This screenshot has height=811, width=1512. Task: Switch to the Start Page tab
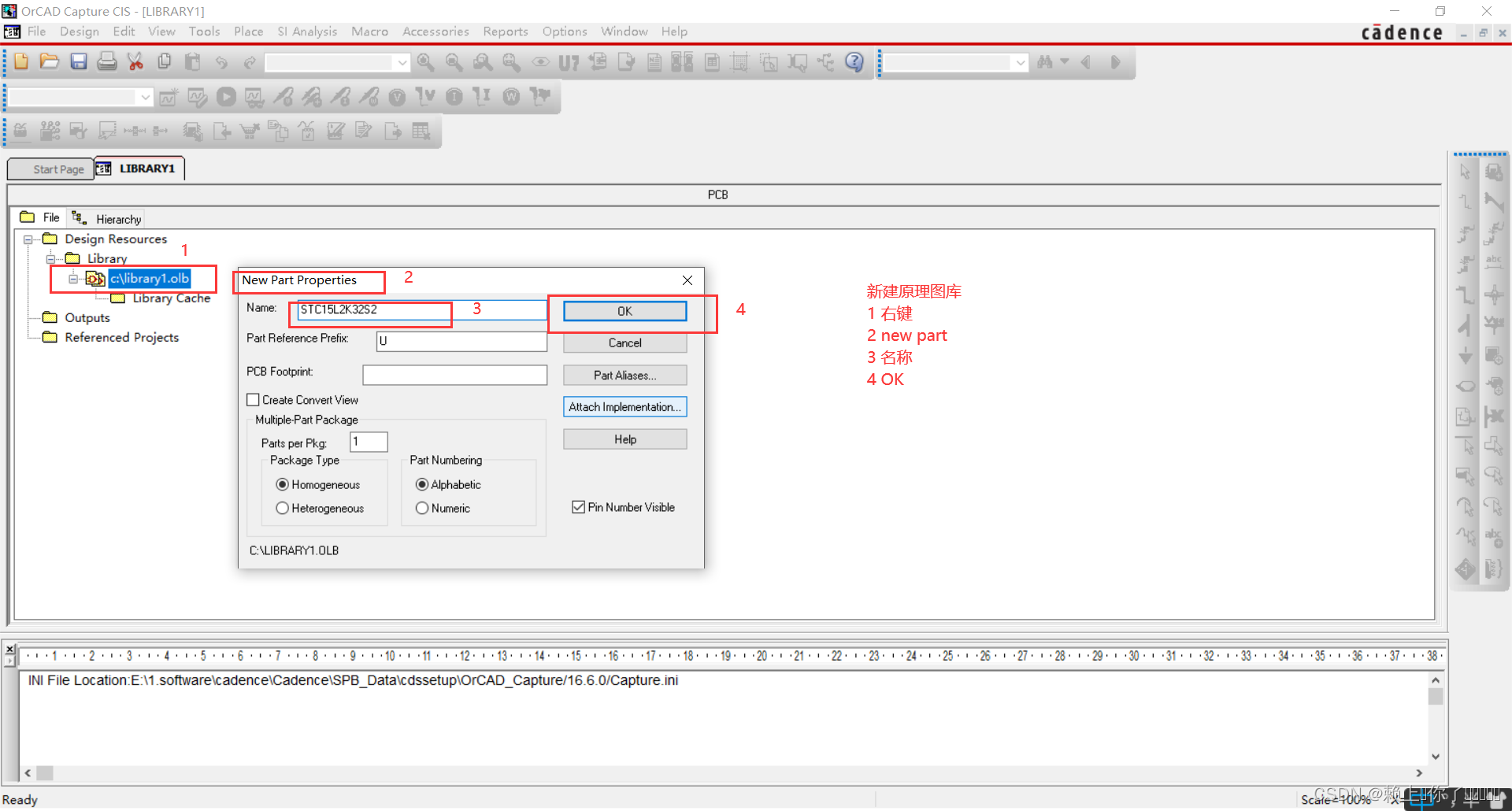[x=51, y=169]
